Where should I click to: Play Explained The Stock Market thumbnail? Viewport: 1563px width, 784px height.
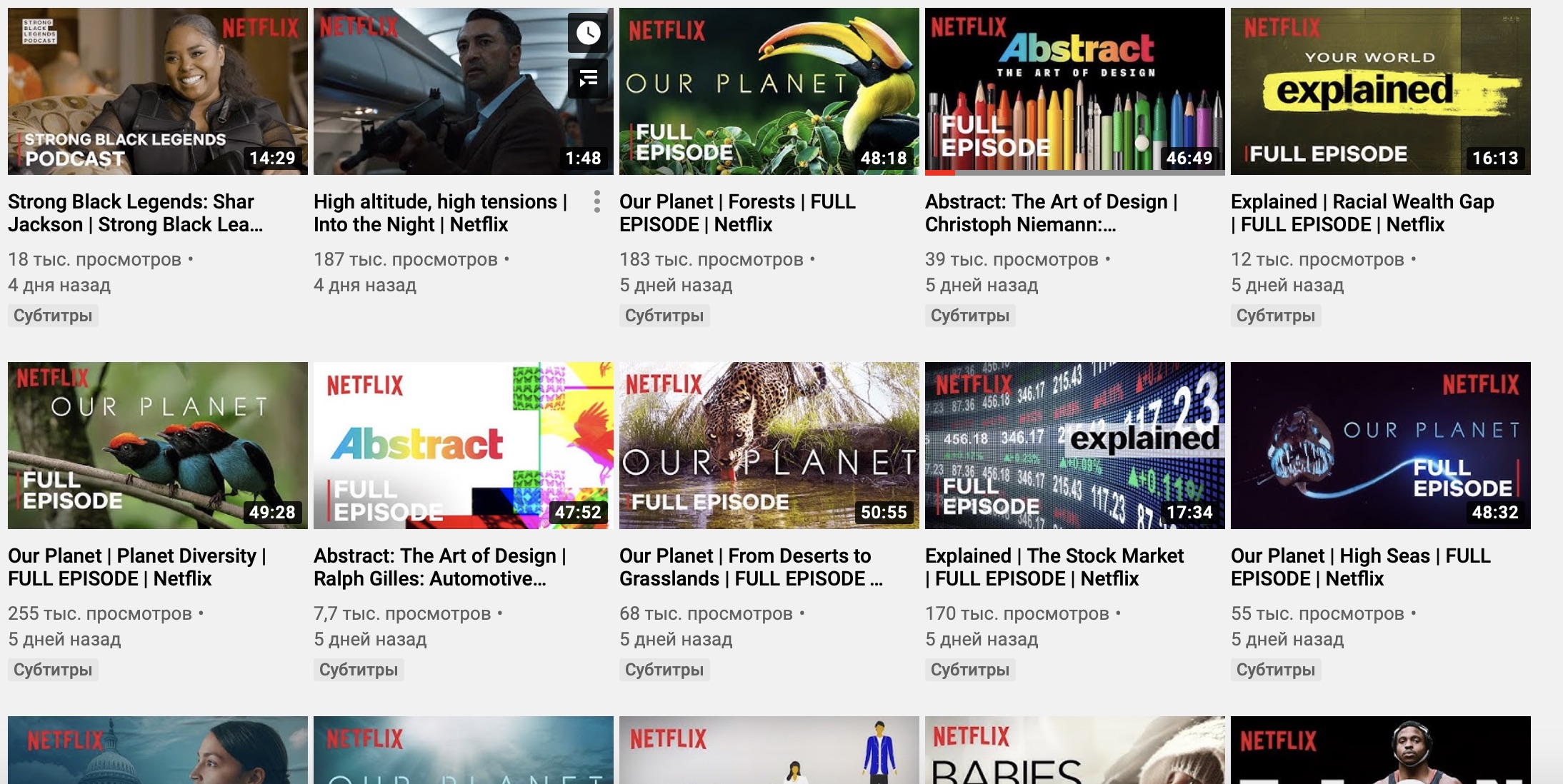[x=1074, y=445]
